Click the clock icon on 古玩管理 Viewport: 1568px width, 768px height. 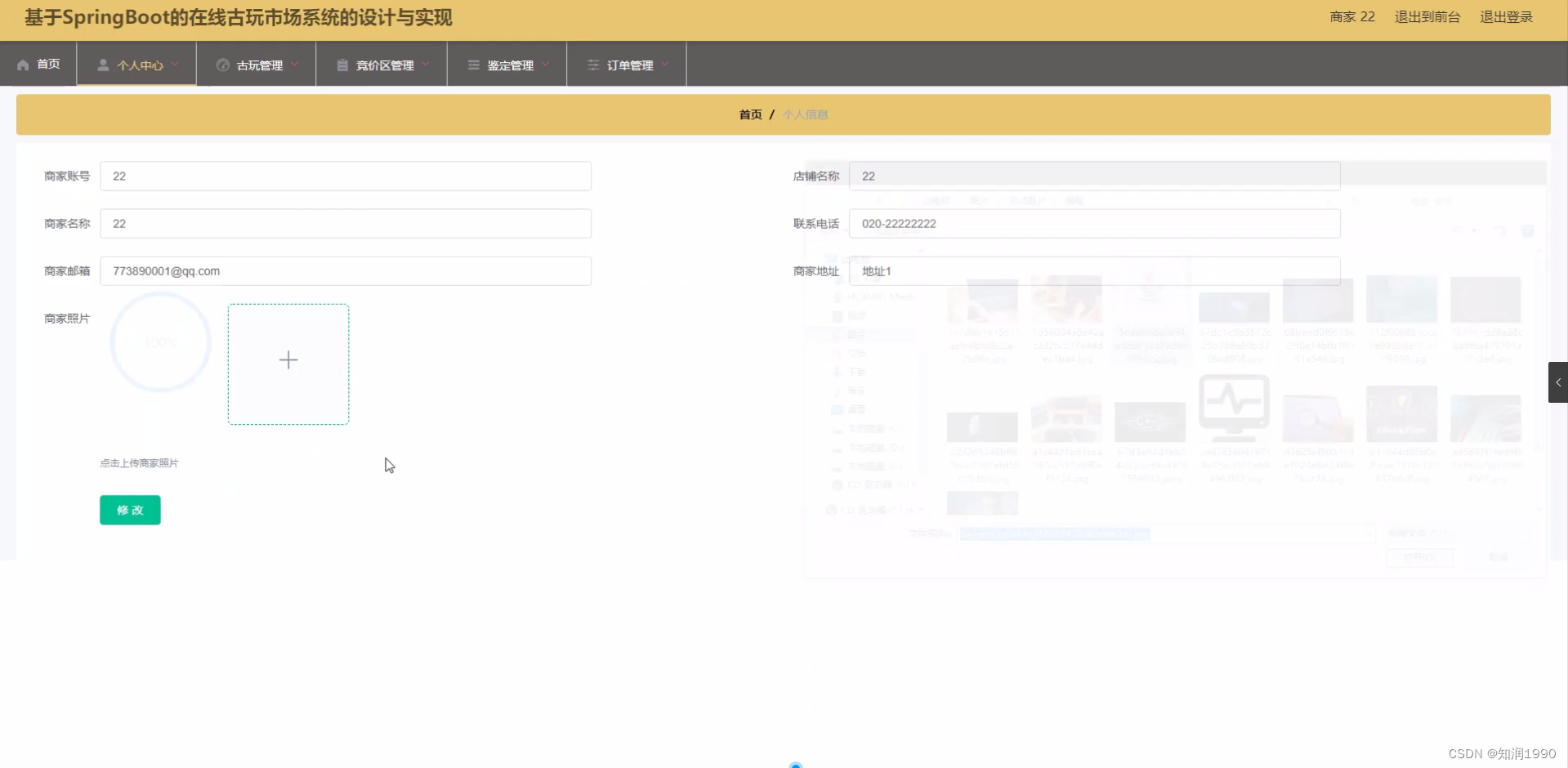click(223, 65)
